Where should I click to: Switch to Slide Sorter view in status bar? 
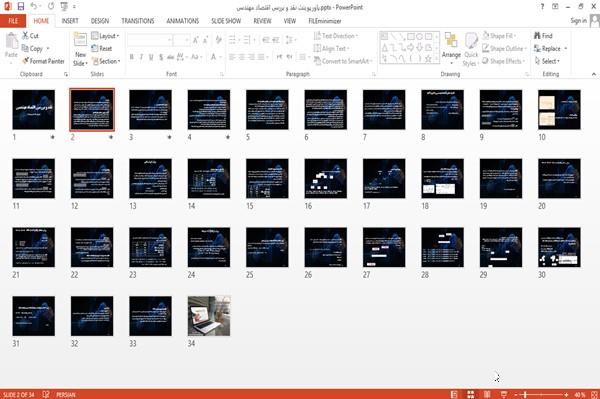point(471,394)
